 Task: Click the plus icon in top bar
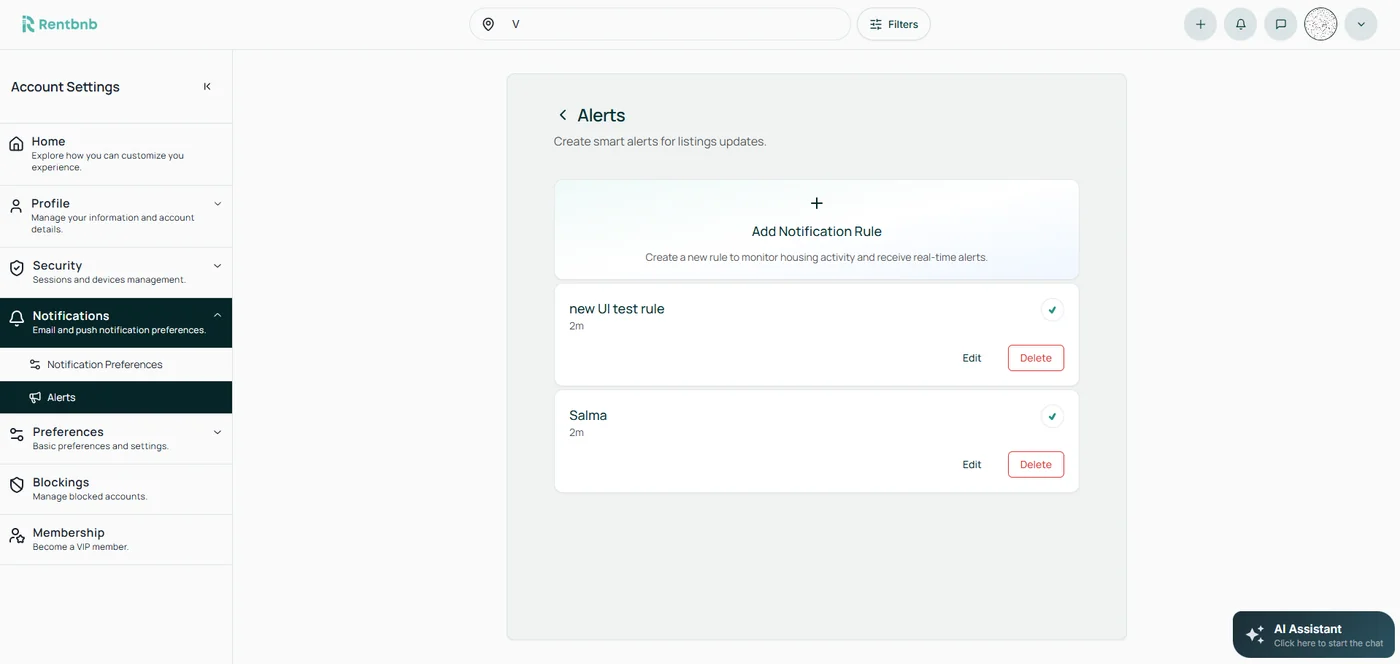click(1200, 24)
